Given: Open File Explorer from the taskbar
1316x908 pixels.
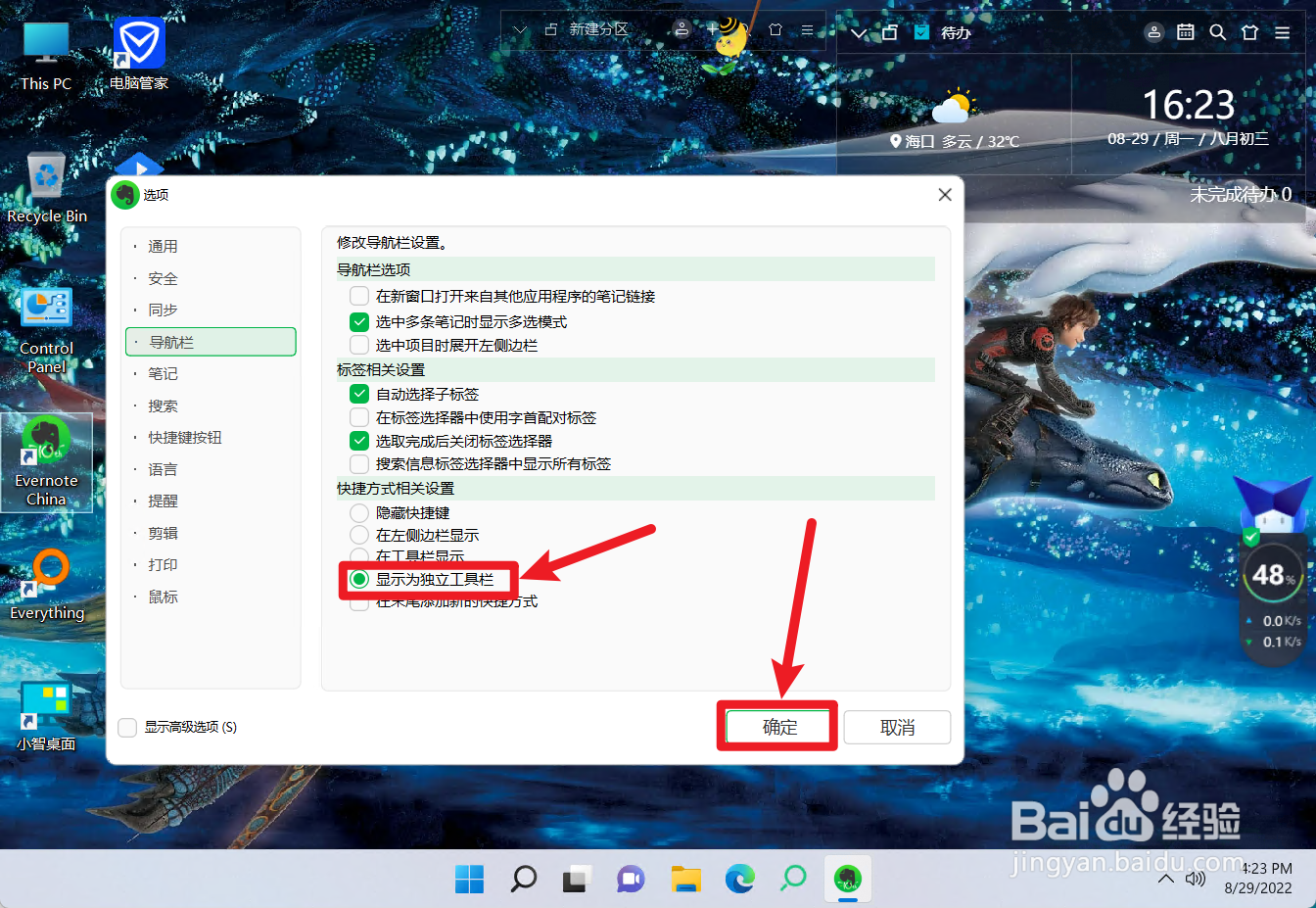Looking at the screenshot, I should point(685,879).
